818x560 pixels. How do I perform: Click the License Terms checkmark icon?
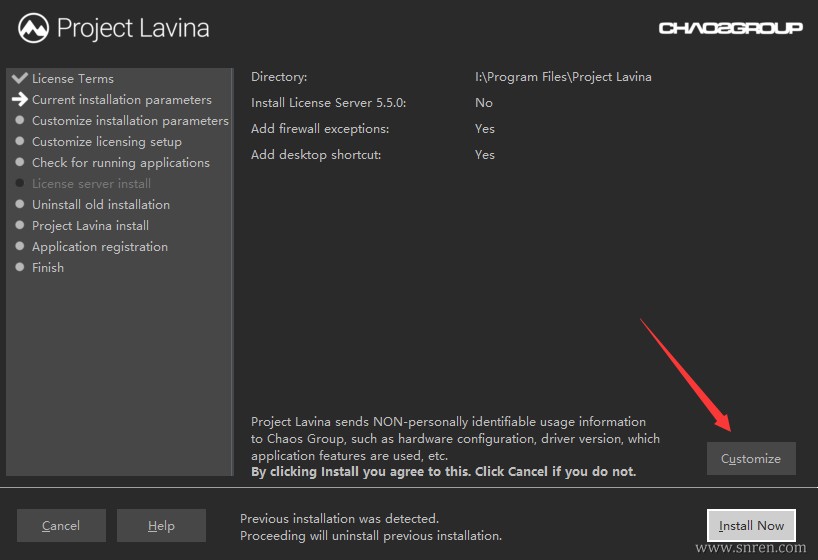(x=20, y=78)
